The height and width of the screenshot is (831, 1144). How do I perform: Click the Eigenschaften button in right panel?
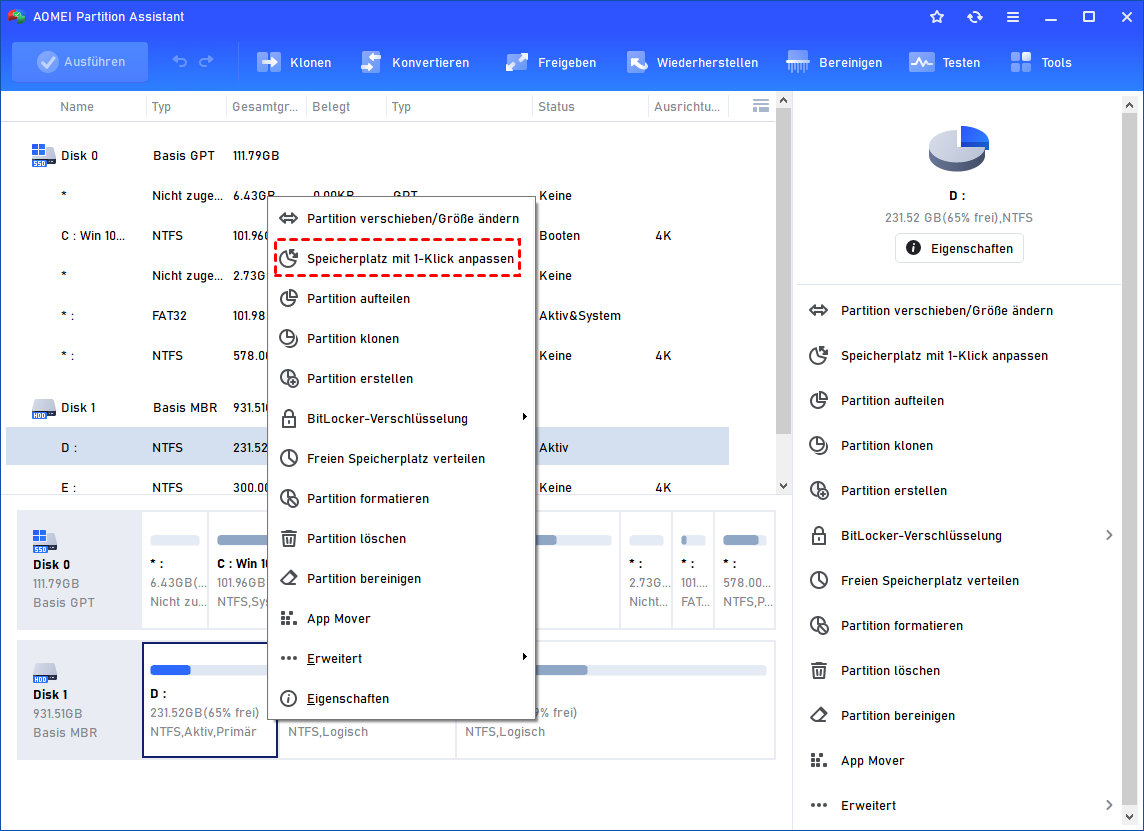point(959,248)
